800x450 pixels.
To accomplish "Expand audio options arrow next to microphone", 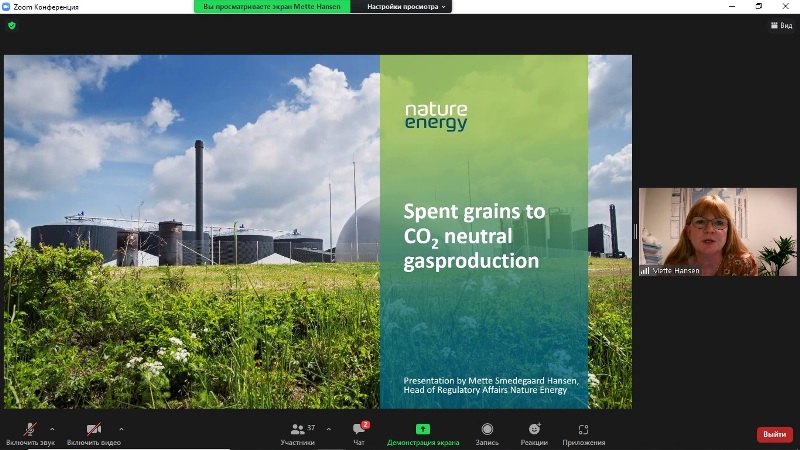I will pyautogui.click(x=52, y=429).
